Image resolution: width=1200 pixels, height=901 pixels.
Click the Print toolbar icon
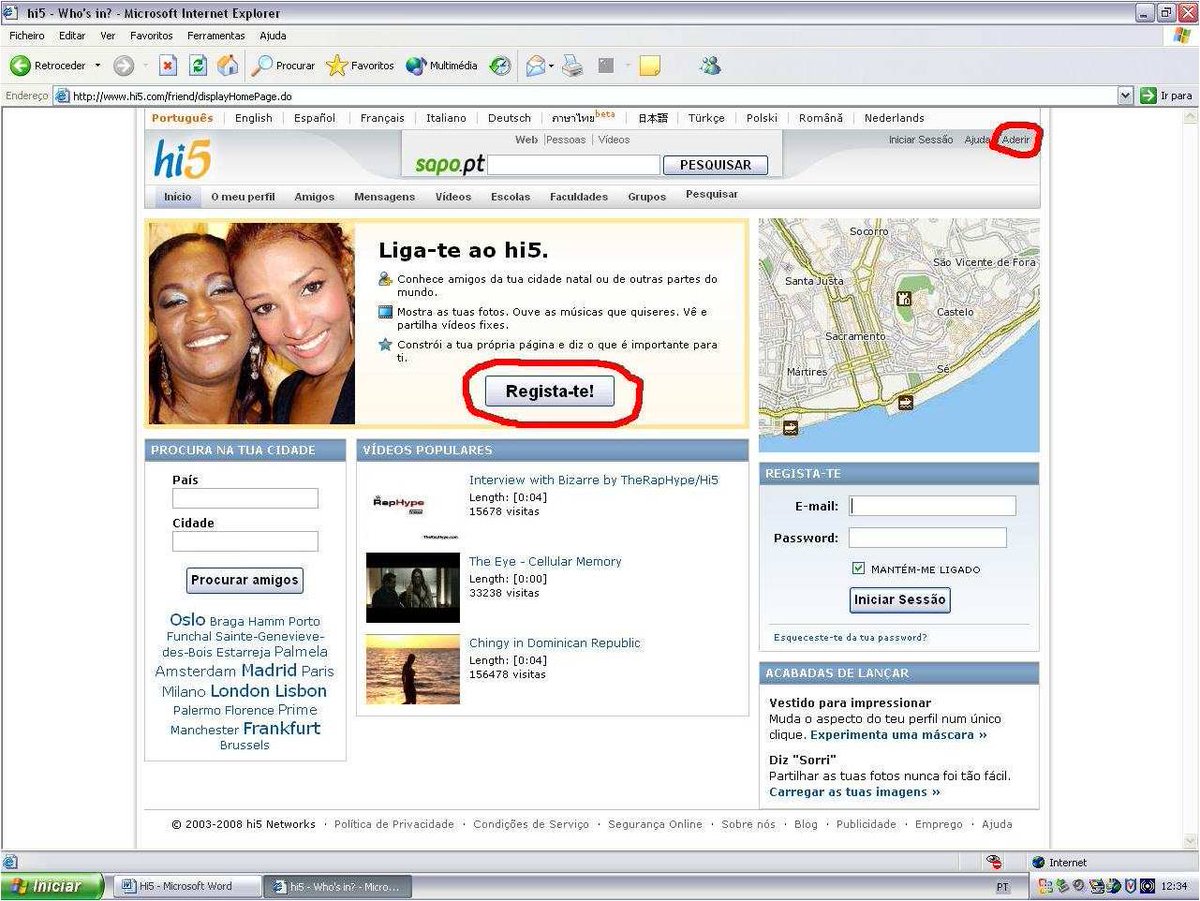572,66
